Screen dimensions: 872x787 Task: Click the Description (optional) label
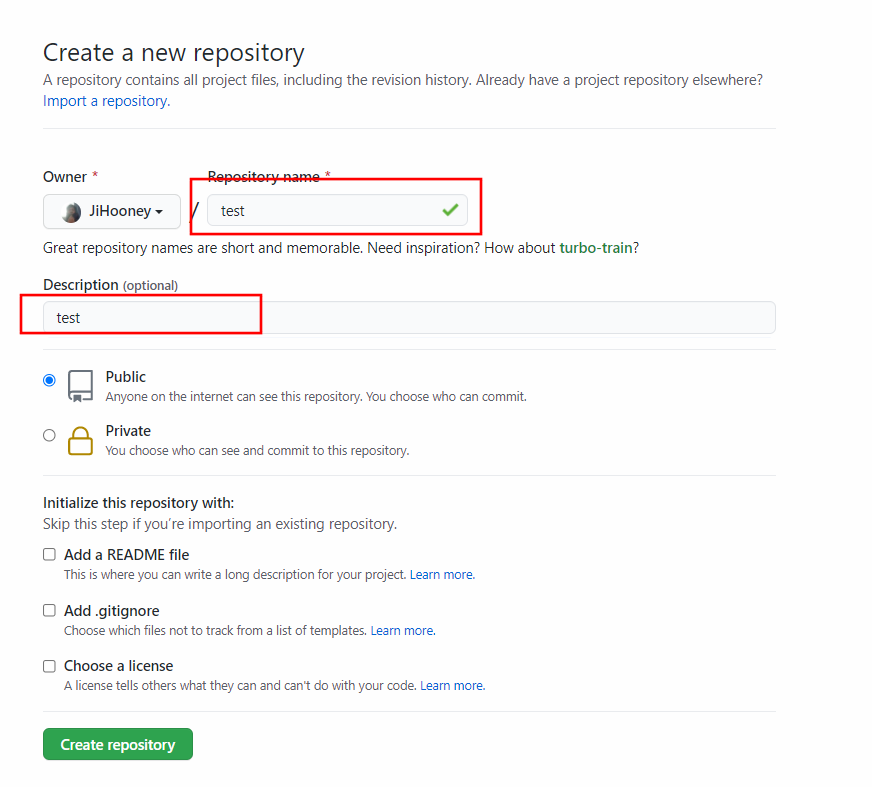click(110, 285)
